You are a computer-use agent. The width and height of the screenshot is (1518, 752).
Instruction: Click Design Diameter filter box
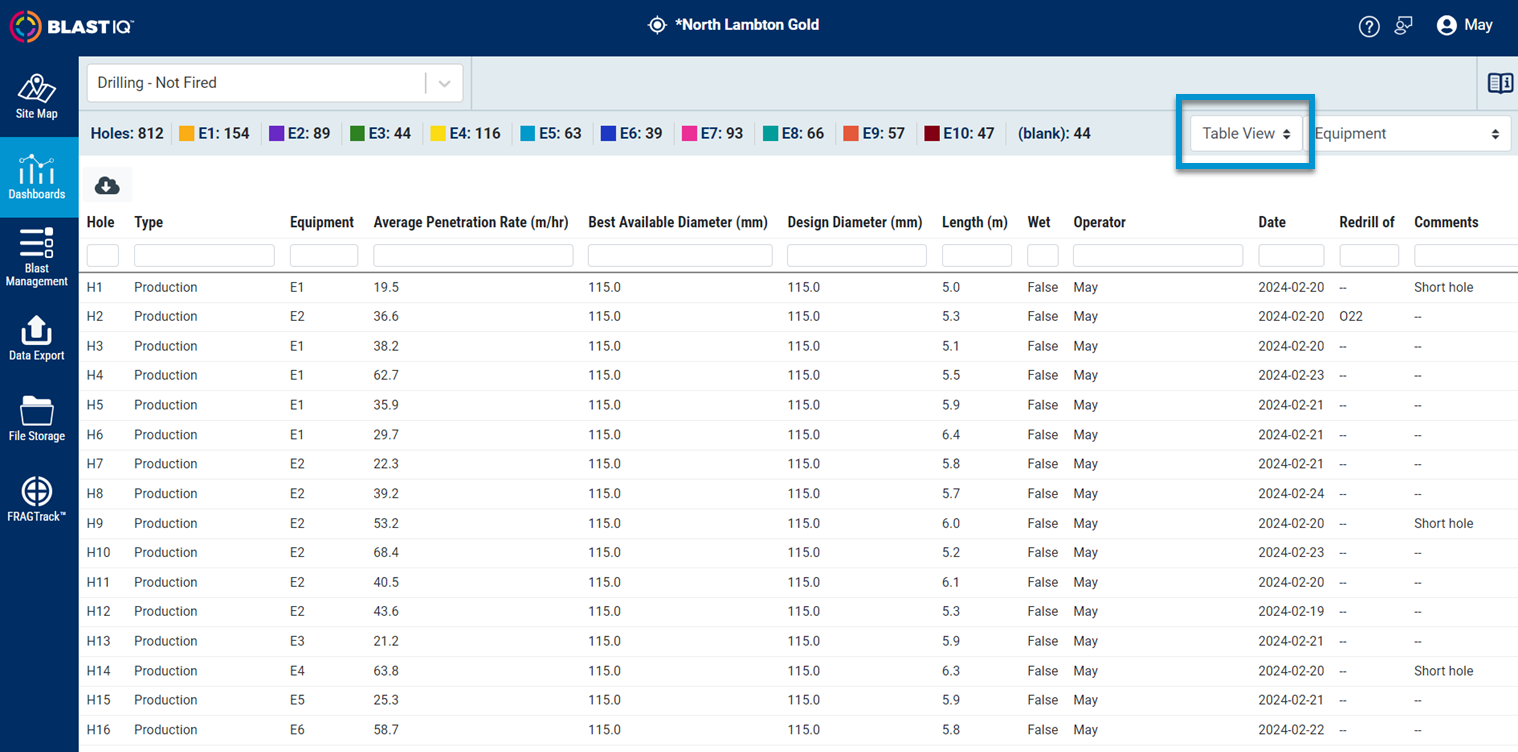click(857, 256)
